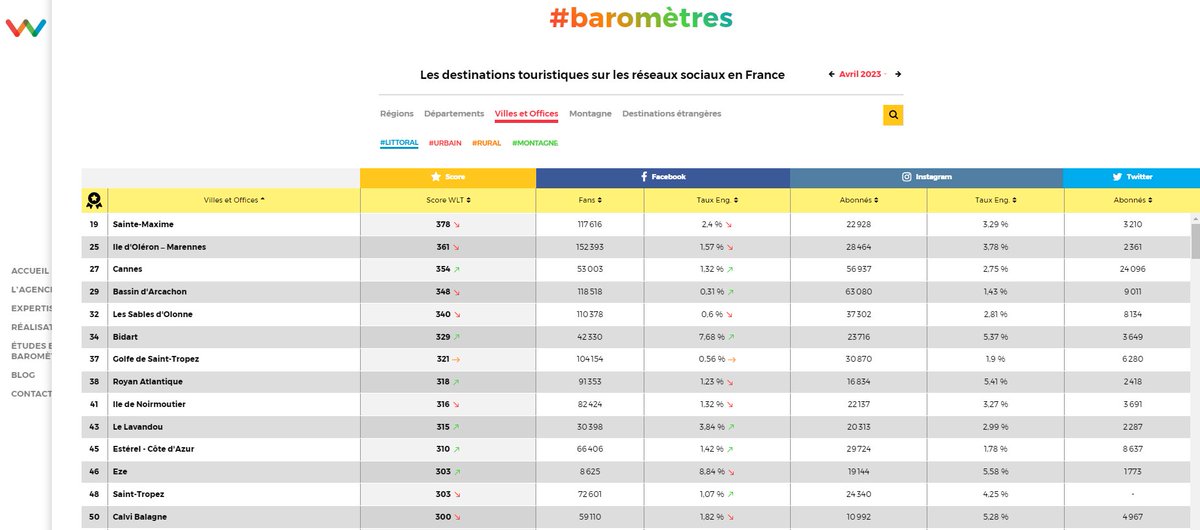Open the EXPERTISES sidebar link

click(30, 308)
